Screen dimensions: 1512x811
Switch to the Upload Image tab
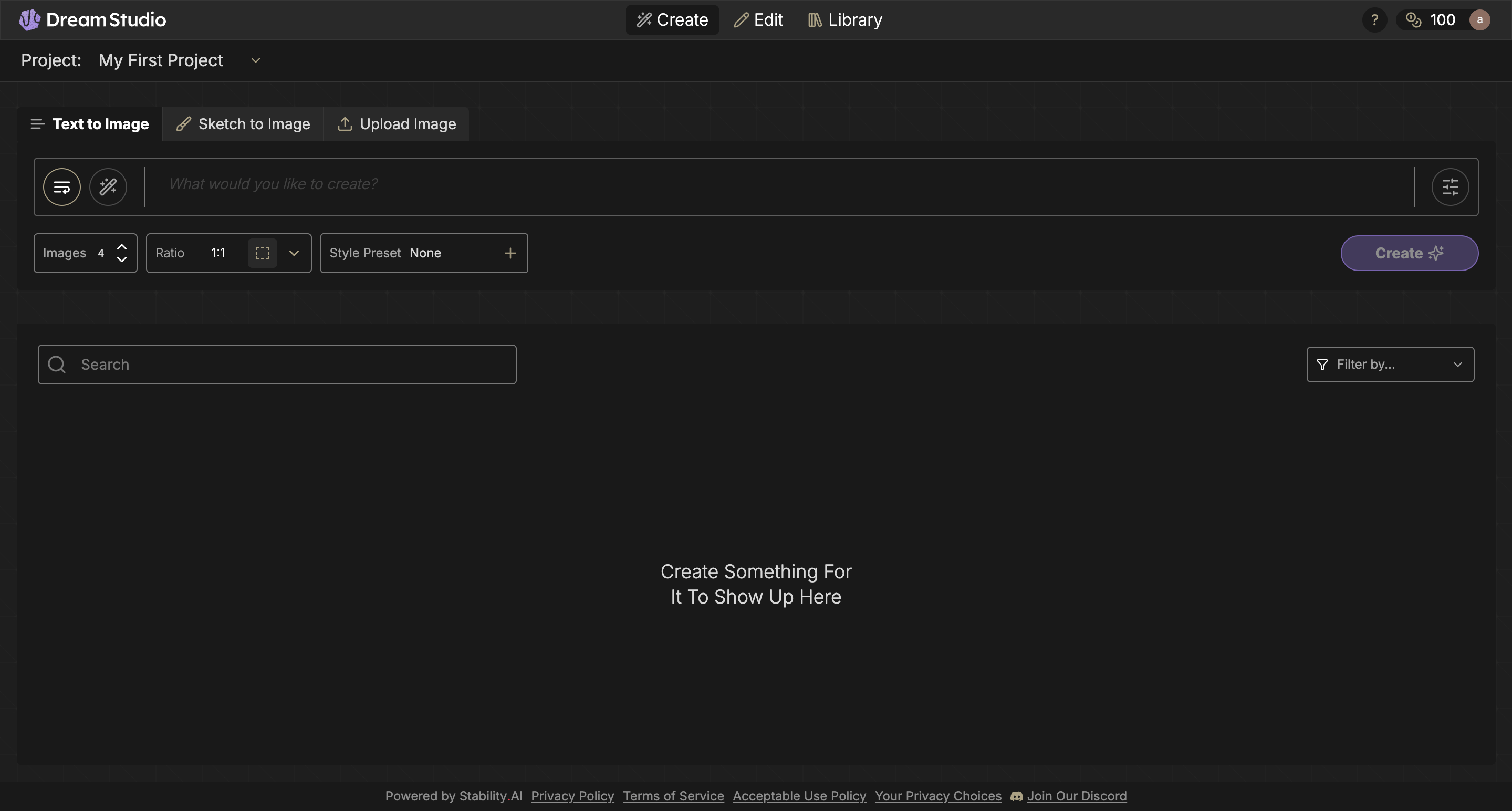pos(397,124)
